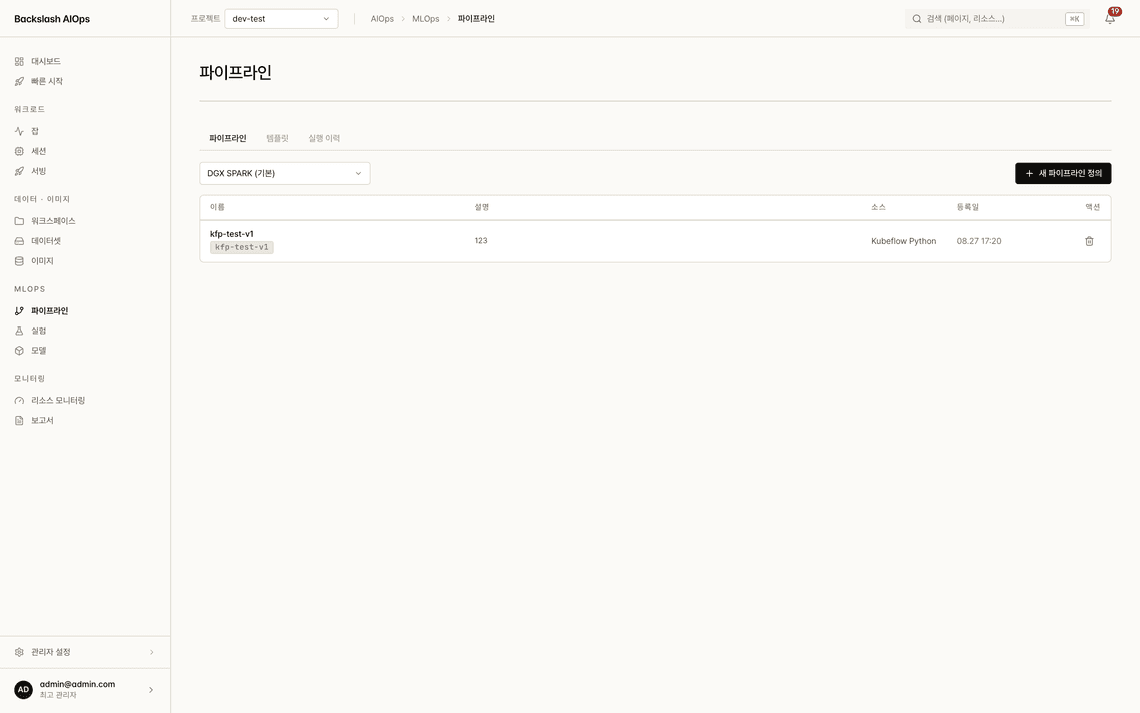Click the 세션 session icon

coord(19,151)
